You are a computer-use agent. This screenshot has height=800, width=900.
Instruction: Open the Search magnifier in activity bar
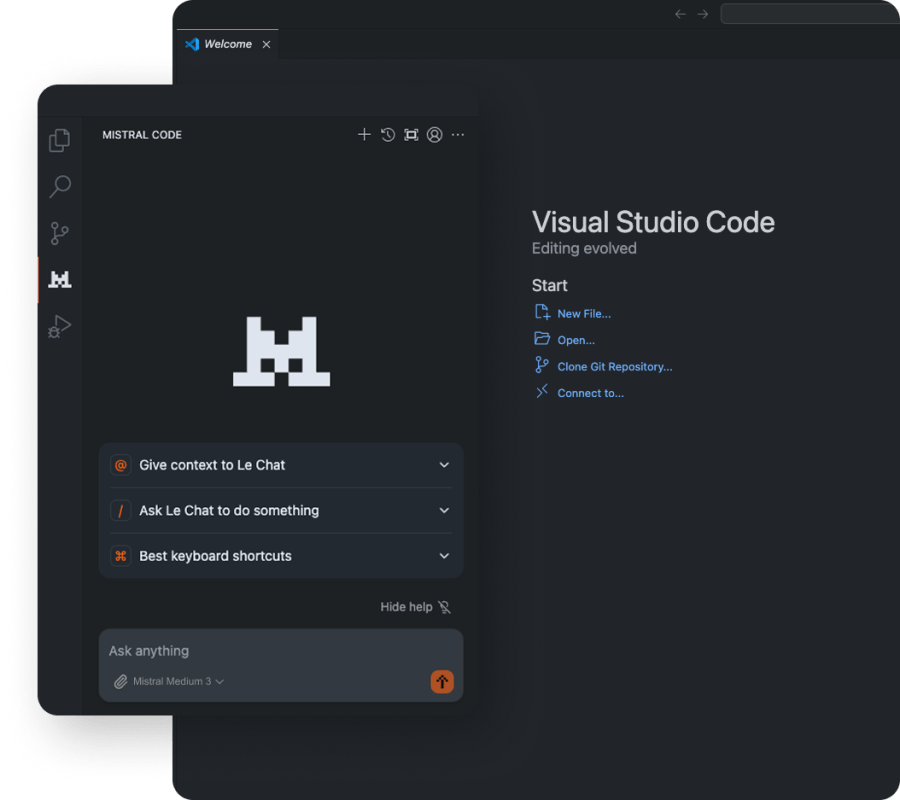60,187
